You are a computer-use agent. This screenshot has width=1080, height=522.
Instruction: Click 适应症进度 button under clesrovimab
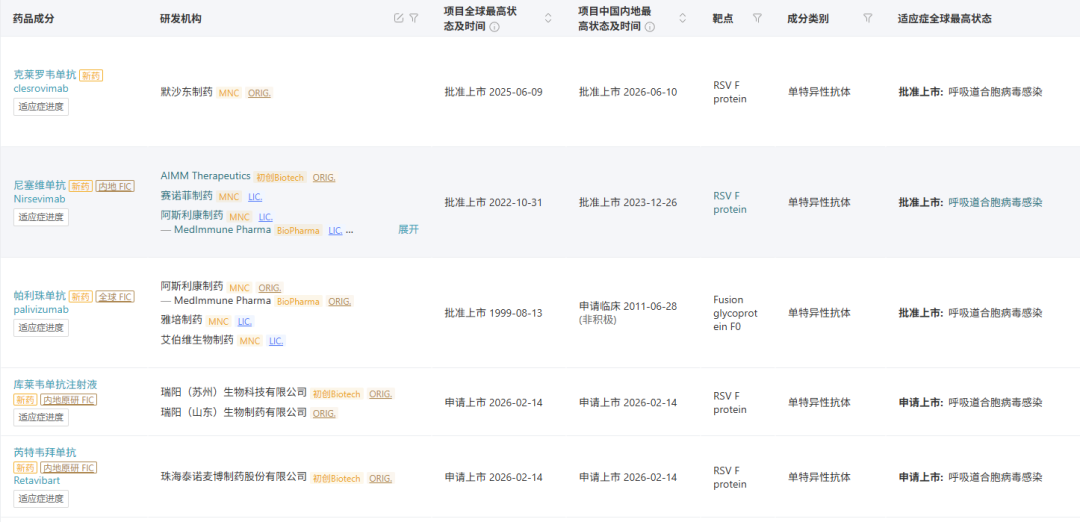[x=41, y=107]
